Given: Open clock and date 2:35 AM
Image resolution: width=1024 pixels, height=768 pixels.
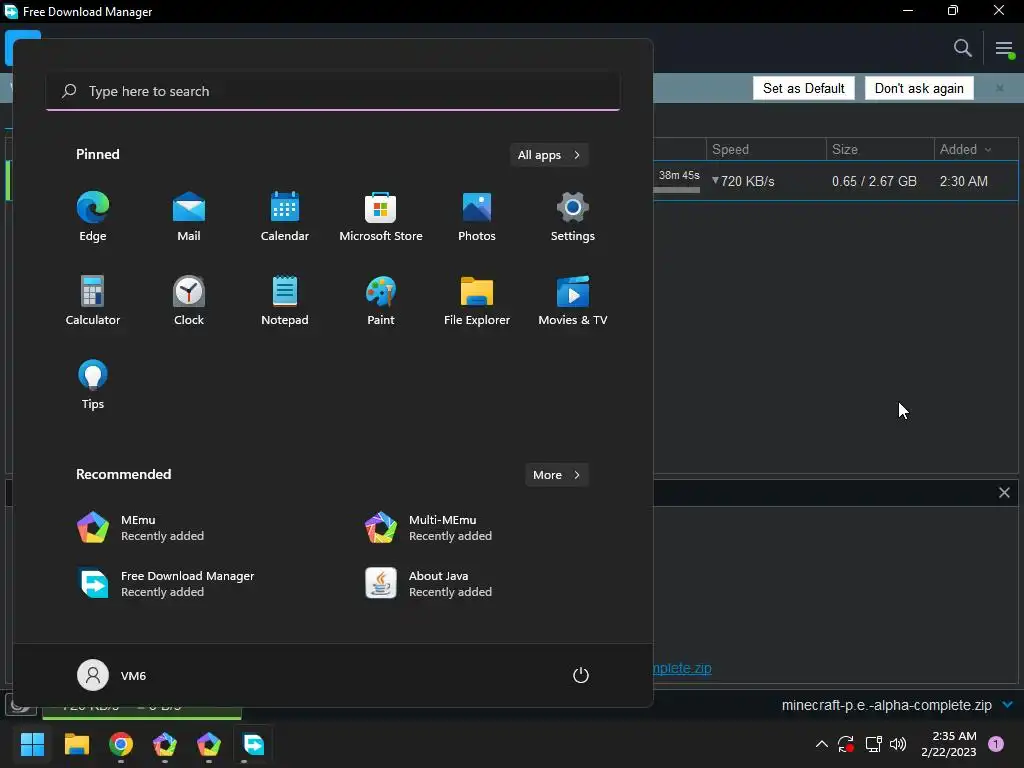Looking at the screenshot, I should (949, 744).
